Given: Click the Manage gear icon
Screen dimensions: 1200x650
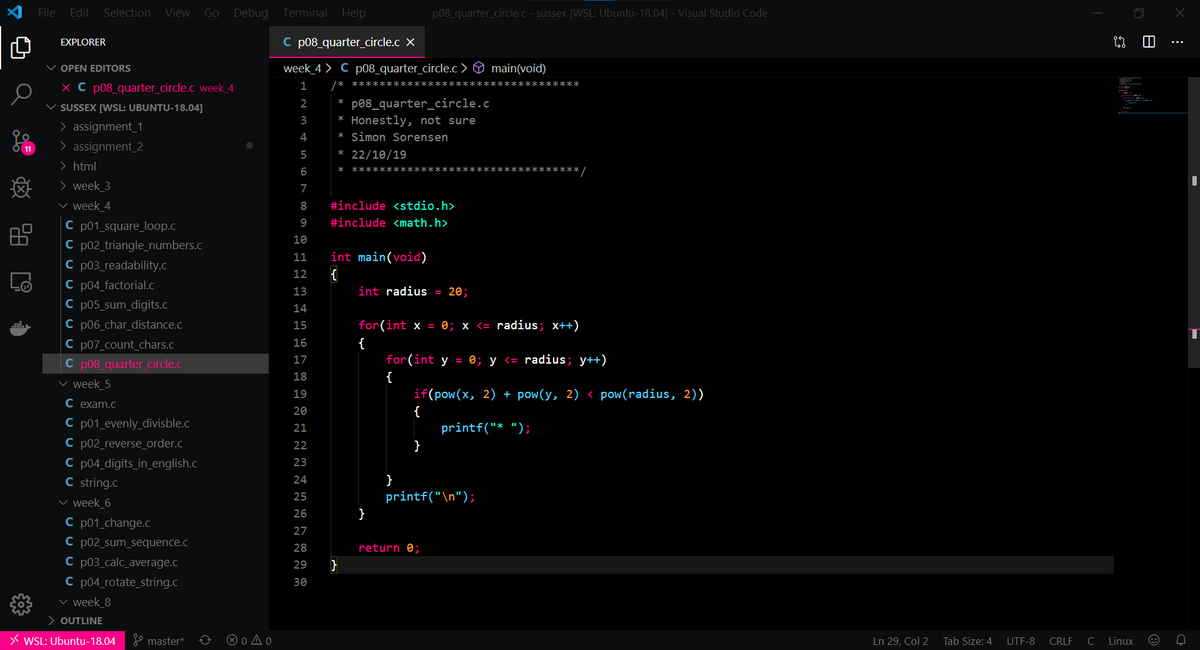Looking at the screenshot, I should click(21, 605).
